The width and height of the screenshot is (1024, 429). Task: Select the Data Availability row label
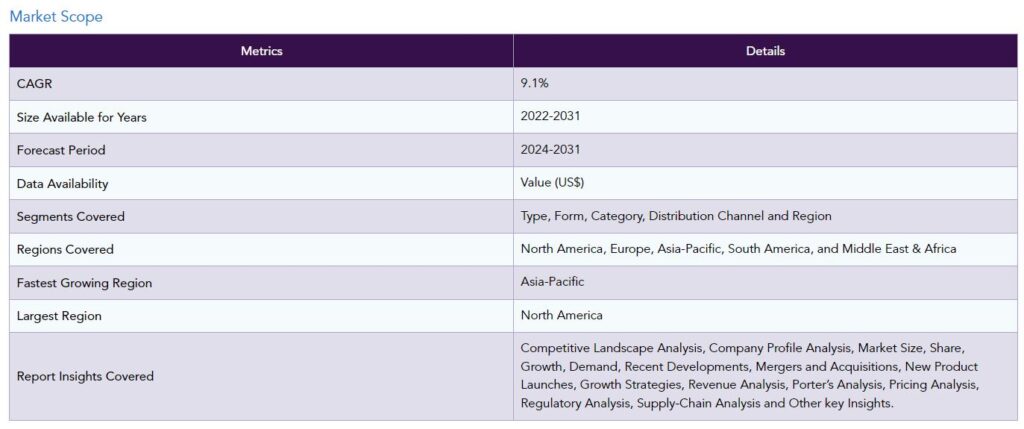pos(63,184)
